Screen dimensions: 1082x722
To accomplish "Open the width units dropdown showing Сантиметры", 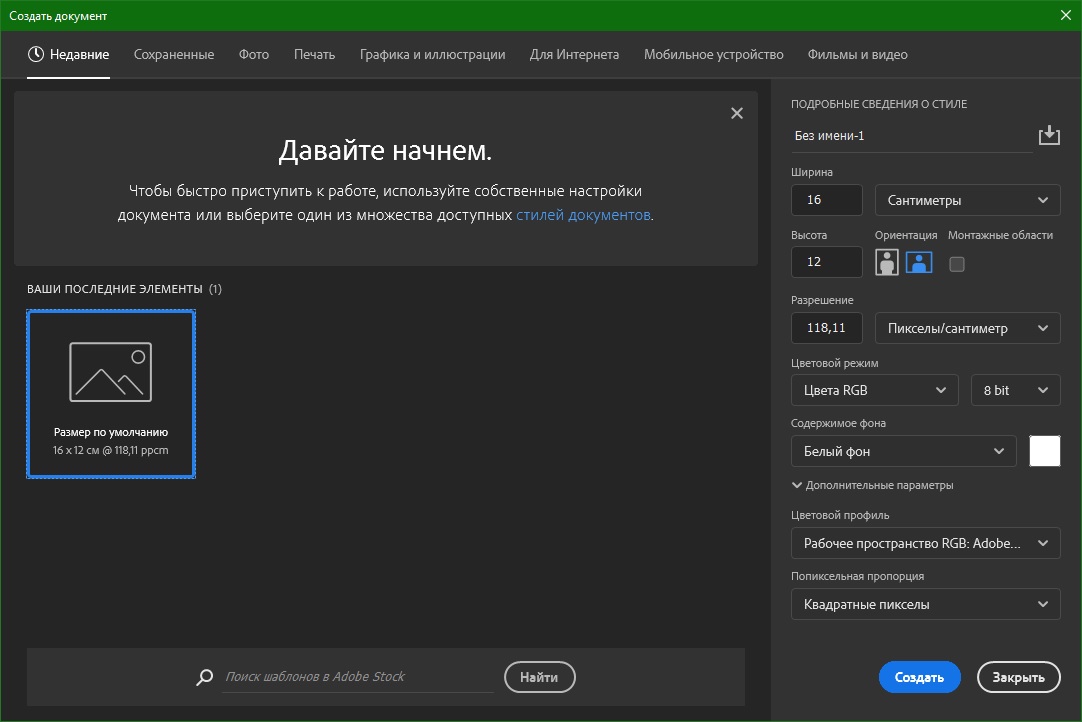I will point(966,199).
